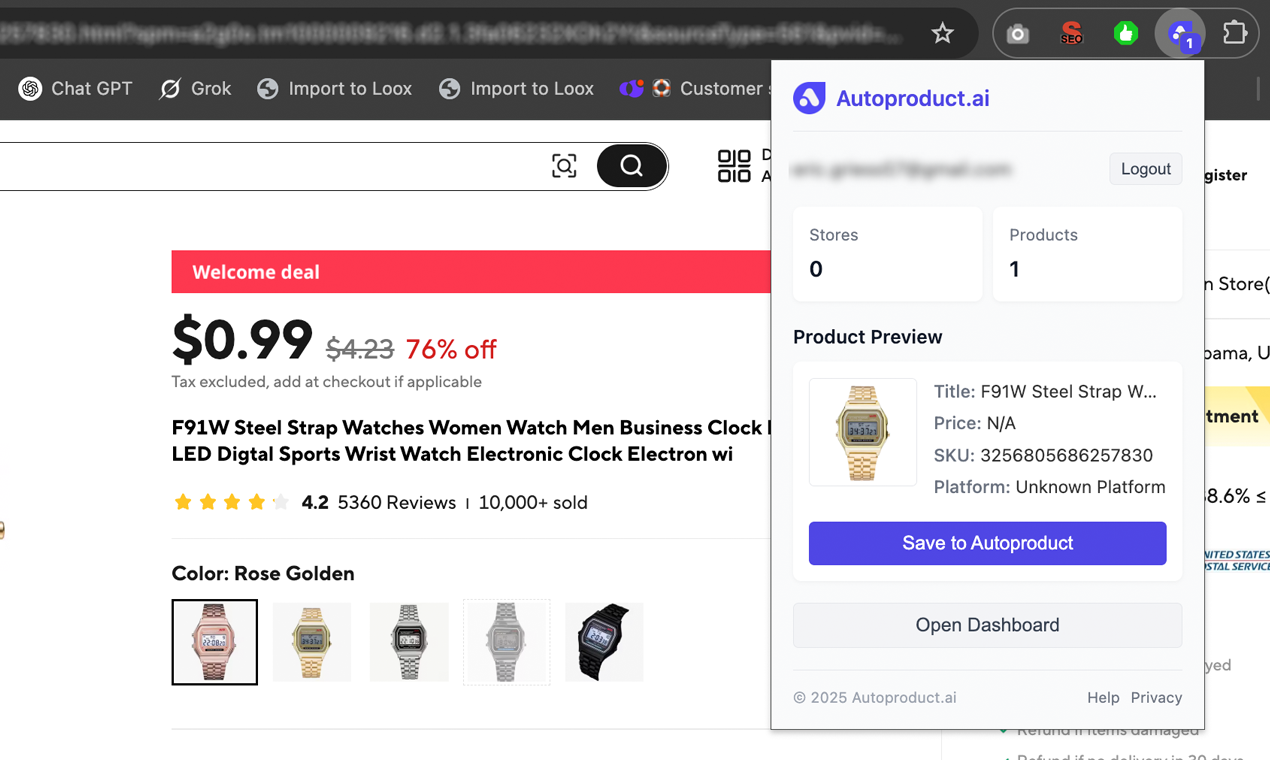Click the camera screenshot extension icon
The height and width of the screenshot is (760, 1270).
pyautogui.click(x=1018, y=34)
